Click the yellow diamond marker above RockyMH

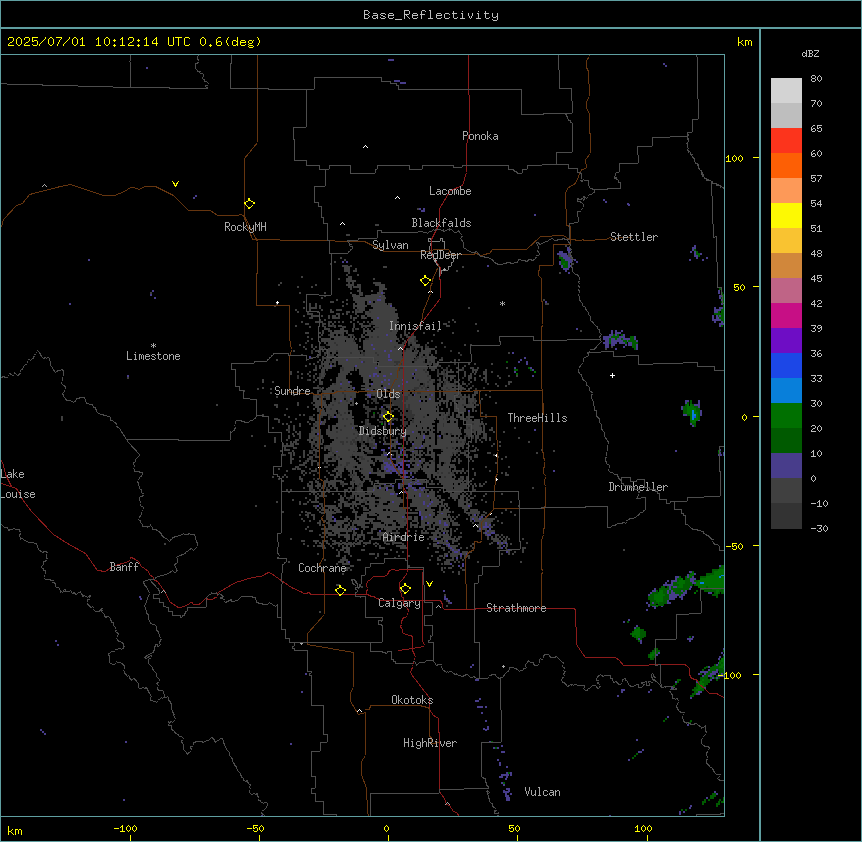[x=249, y=204]
